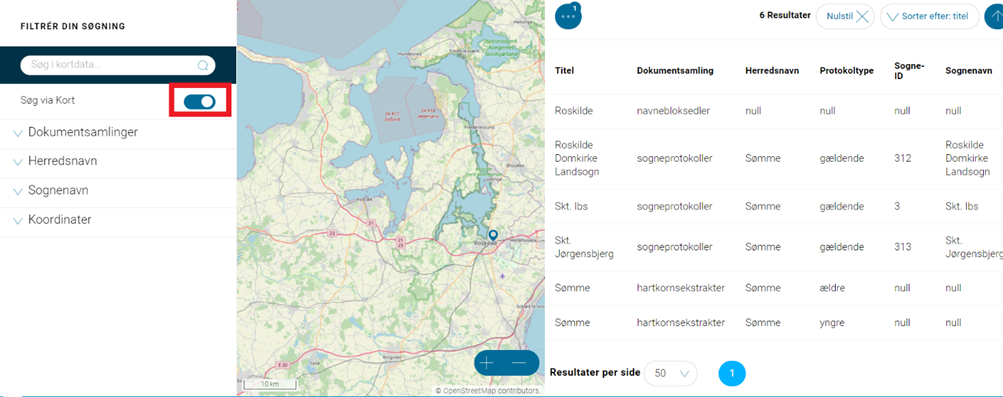
Task: Zoom in on the map with plus
Action: tap(487, 363)
